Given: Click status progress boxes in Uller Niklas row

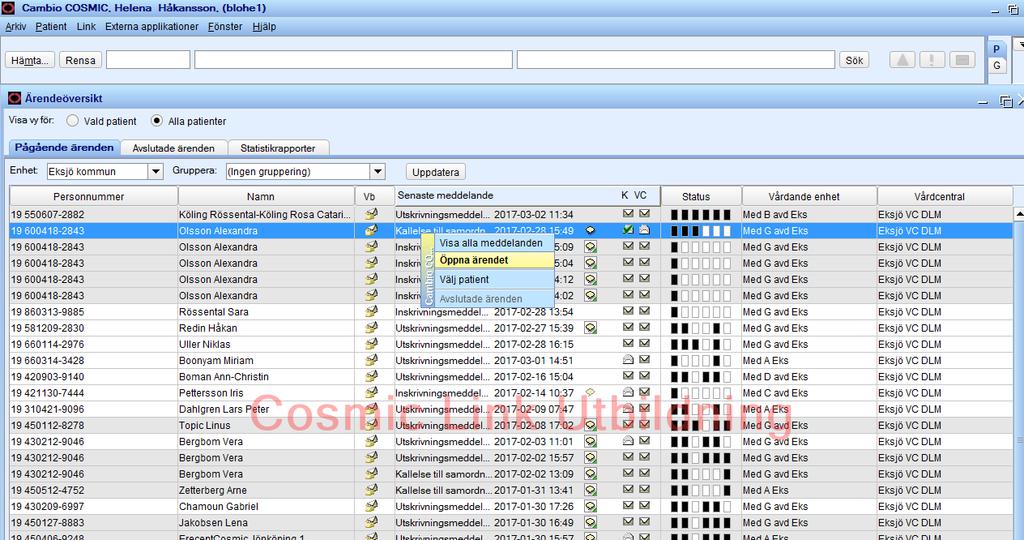Looking at the screenshot, I should click(x=701, y=344).
